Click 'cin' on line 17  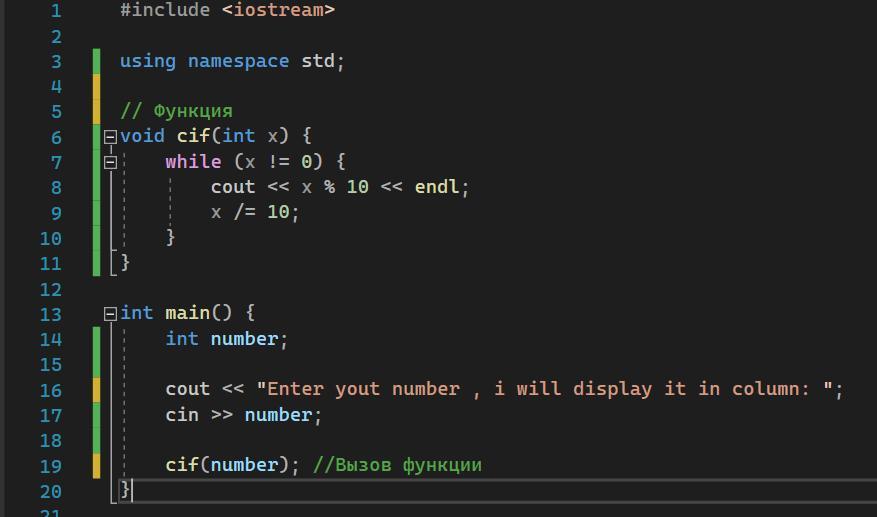[x=182, y=415]
